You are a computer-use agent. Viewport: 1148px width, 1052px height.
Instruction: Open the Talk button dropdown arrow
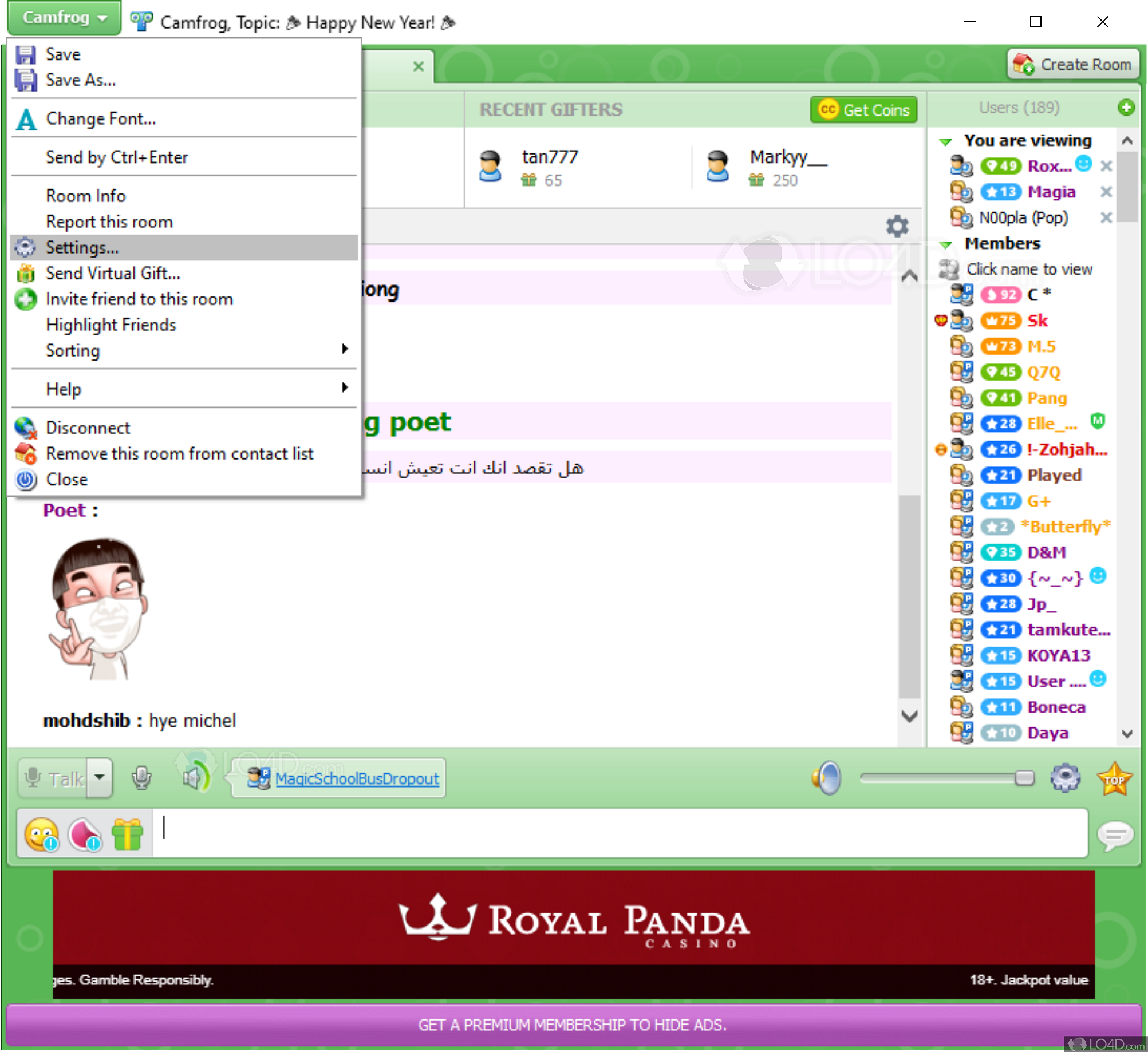click(x=99, y=778)
